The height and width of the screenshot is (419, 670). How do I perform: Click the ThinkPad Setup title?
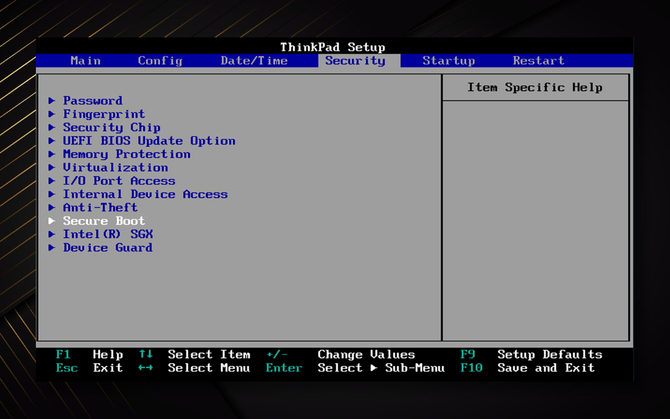click(x=332, y=47)
